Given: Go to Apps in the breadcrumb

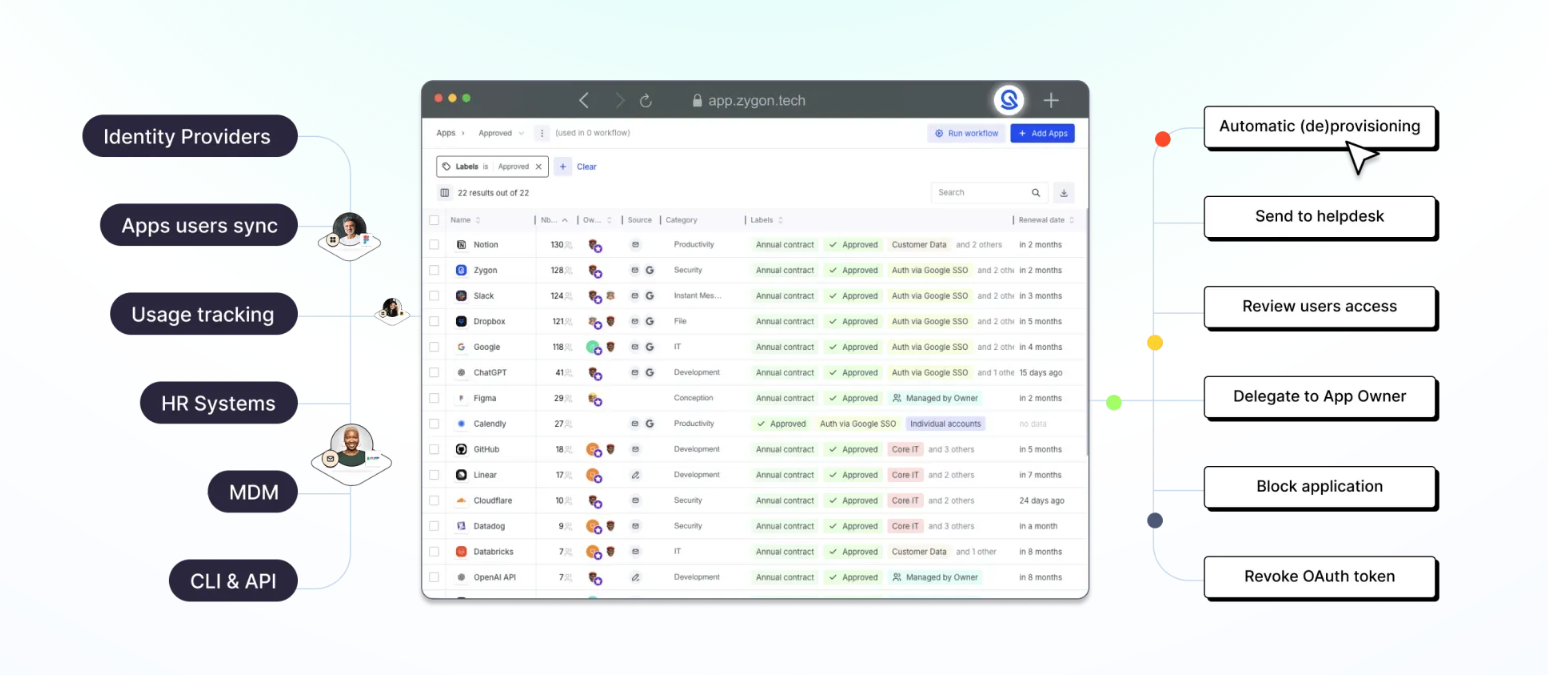Looking at the screenshot, I should [x=445, y=133].
